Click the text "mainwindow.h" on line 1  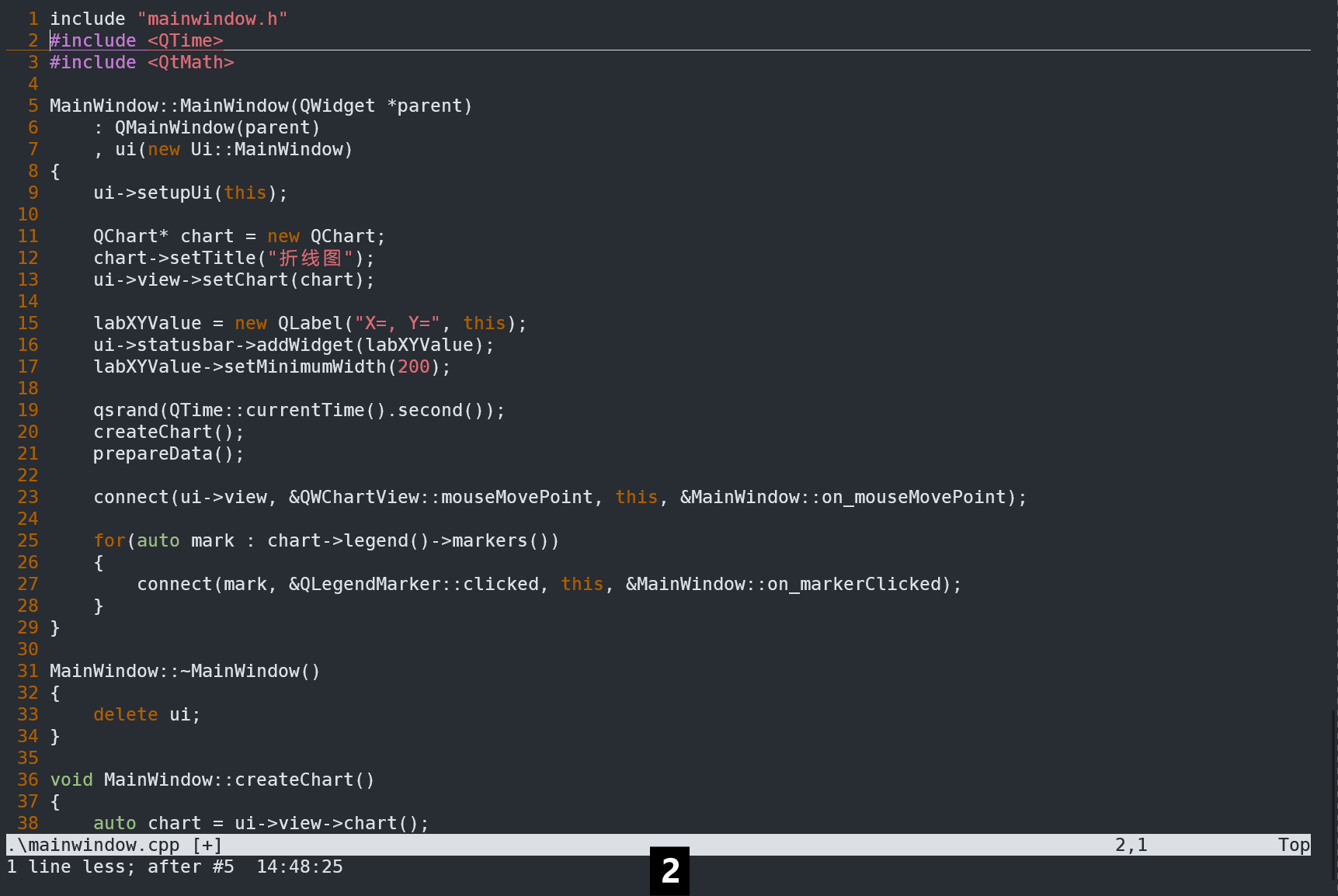[x=212, y=19]
